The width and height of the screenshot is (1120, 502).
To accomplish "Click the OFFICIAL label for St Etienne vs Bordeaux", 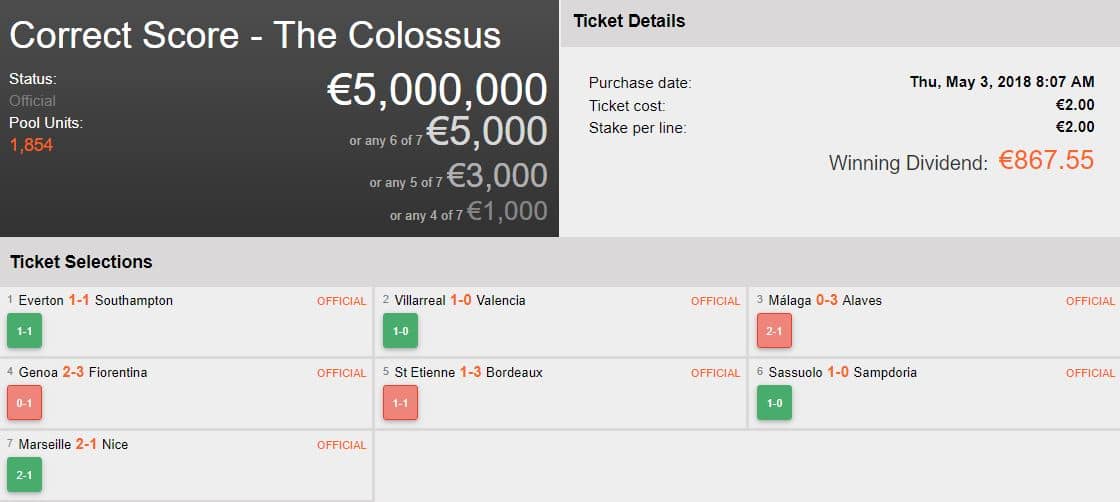I will 715,373.
